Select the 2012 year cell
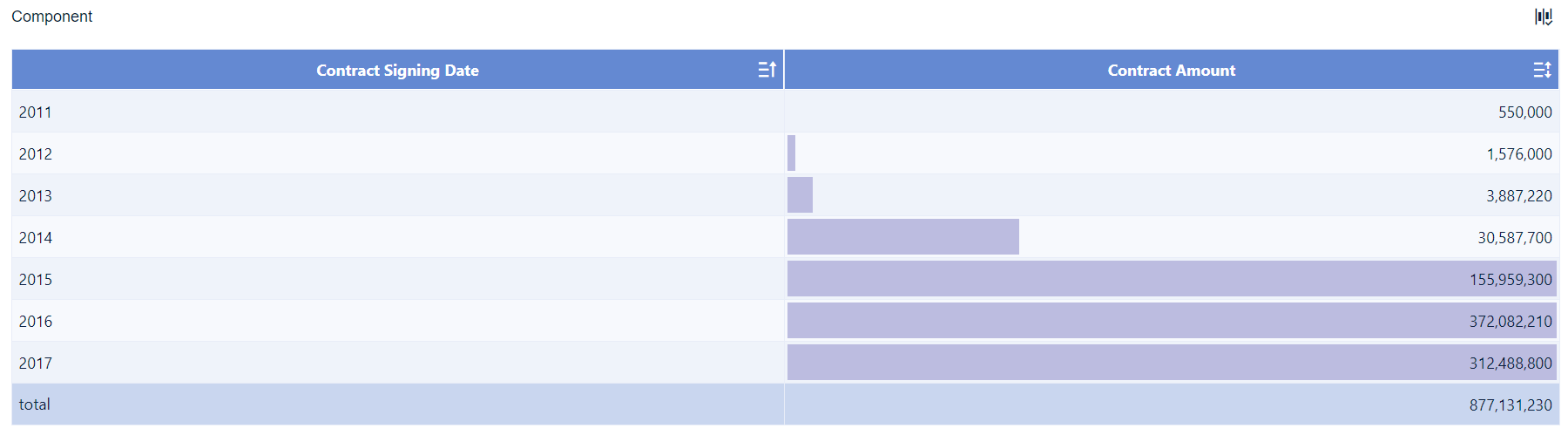The width and height of the screenshot is (1568, 435). pos(36,154)
